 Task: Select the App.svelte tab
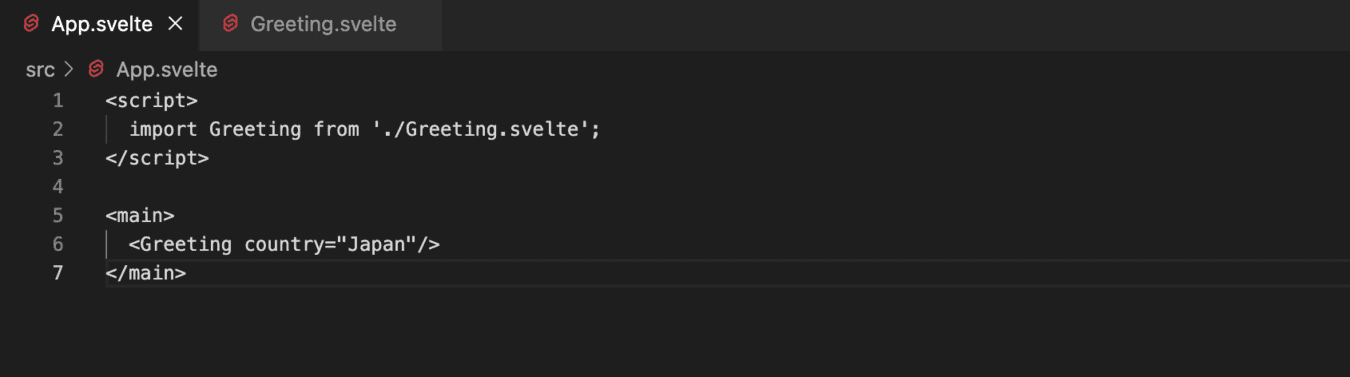[100, 24]
